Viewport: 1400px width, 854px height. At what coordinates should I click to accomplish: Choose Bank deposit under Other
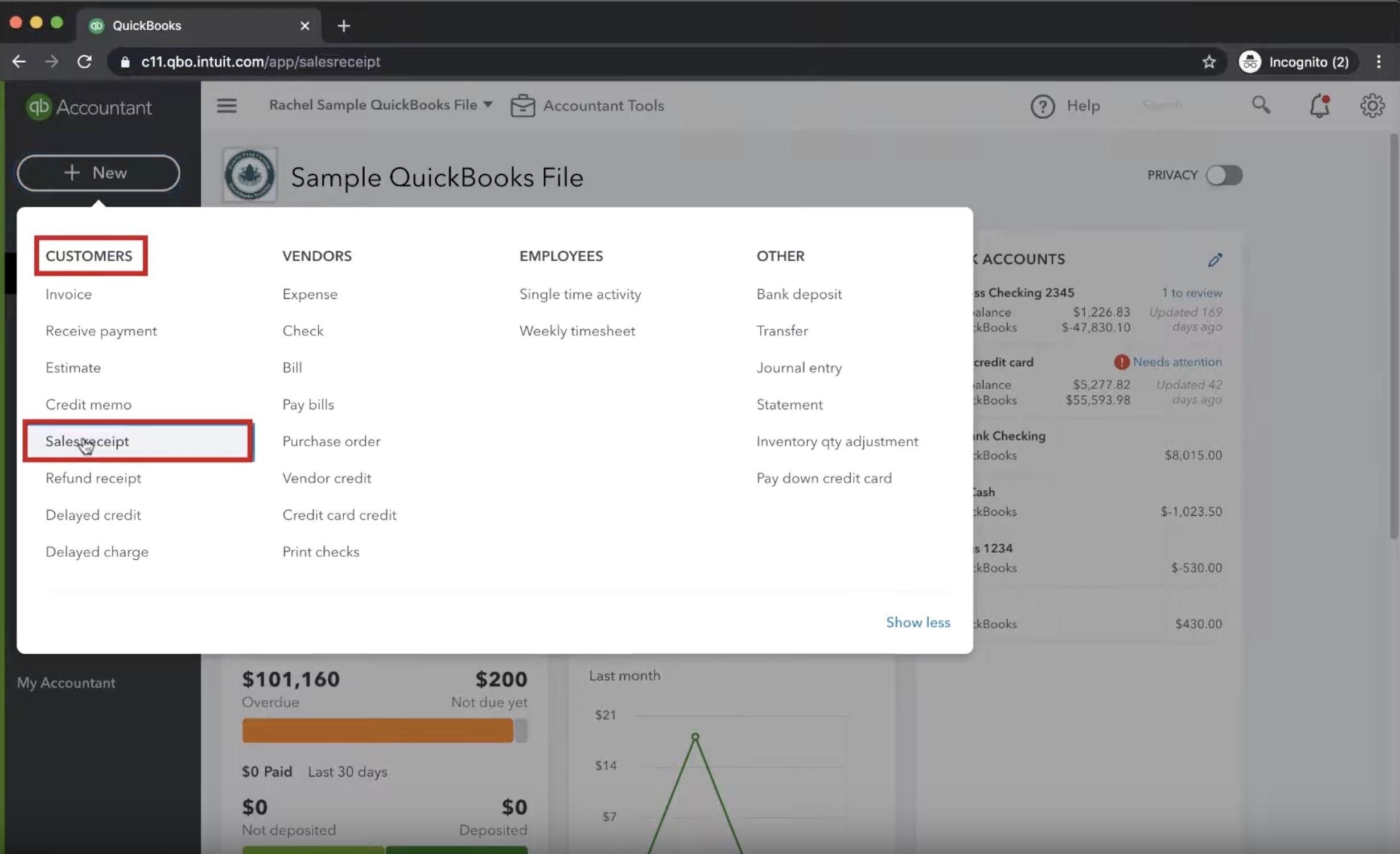point(799,294)
